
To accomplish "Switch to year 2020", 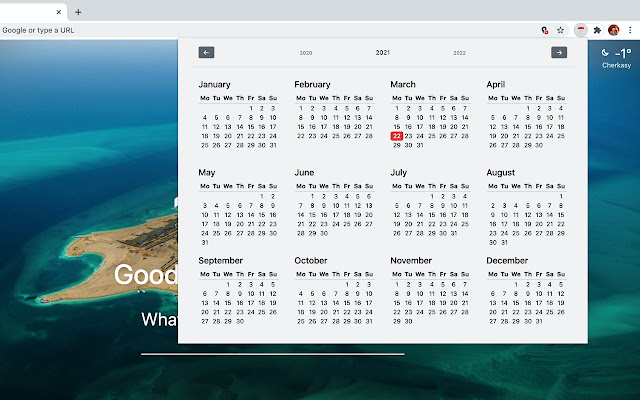I will pos(306,53).
